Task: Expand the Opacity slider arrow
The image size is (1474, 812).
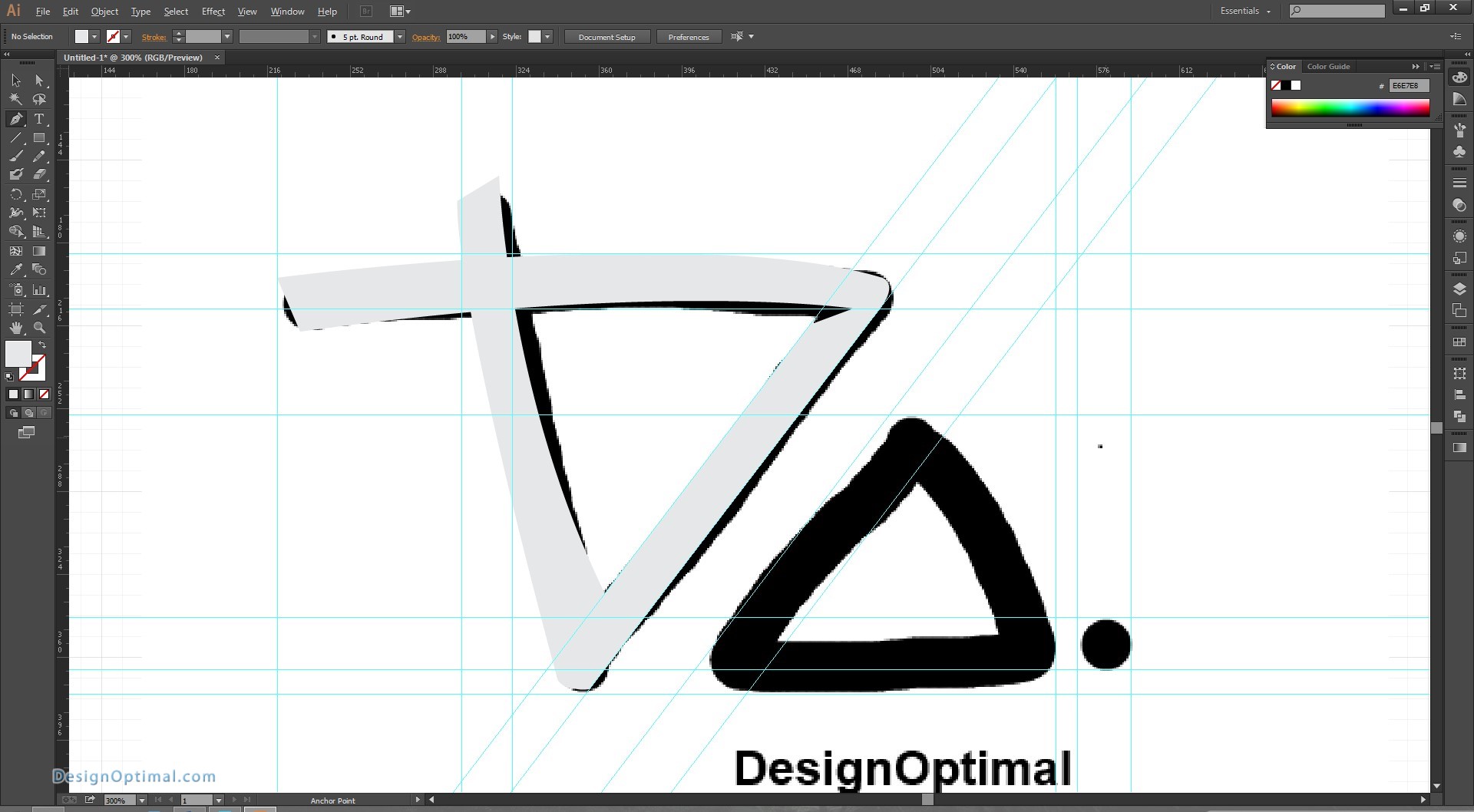Action: pos(492,37)
